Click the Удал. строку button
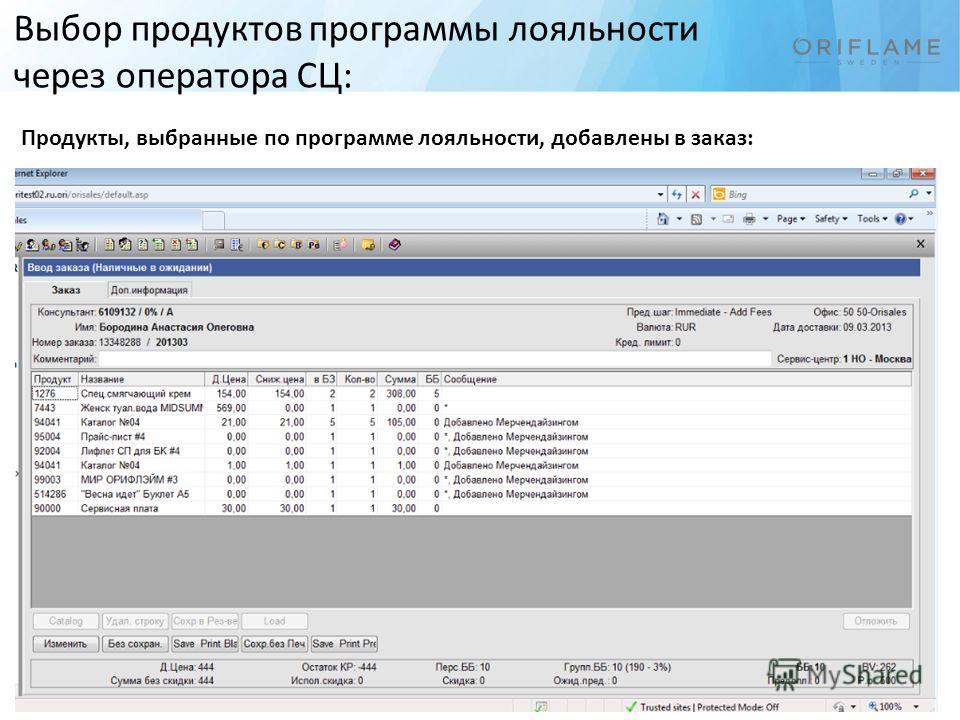This screenshot has height=720, width=960. point(135,621)
